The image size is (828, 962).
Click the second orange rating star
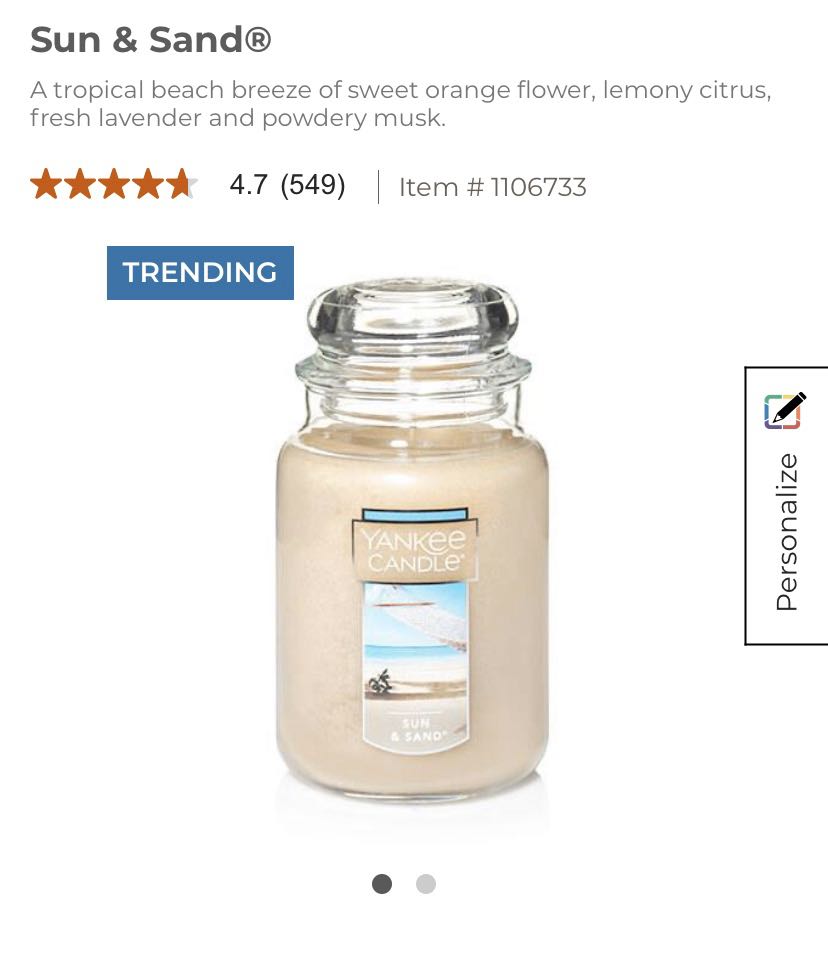coord(80,184)
